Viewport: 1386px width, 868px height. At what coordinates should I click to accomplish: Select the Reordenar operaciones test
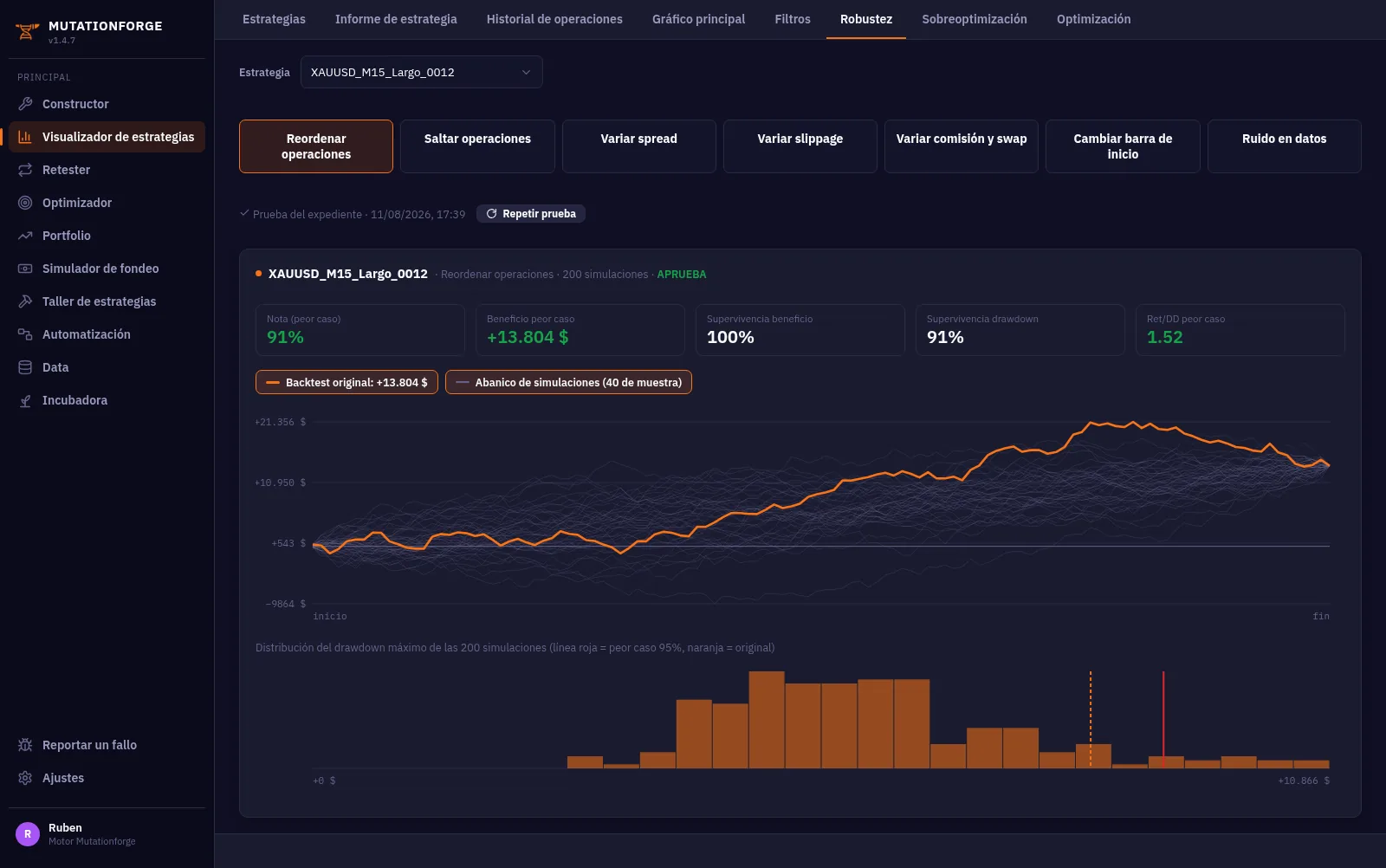316,146
